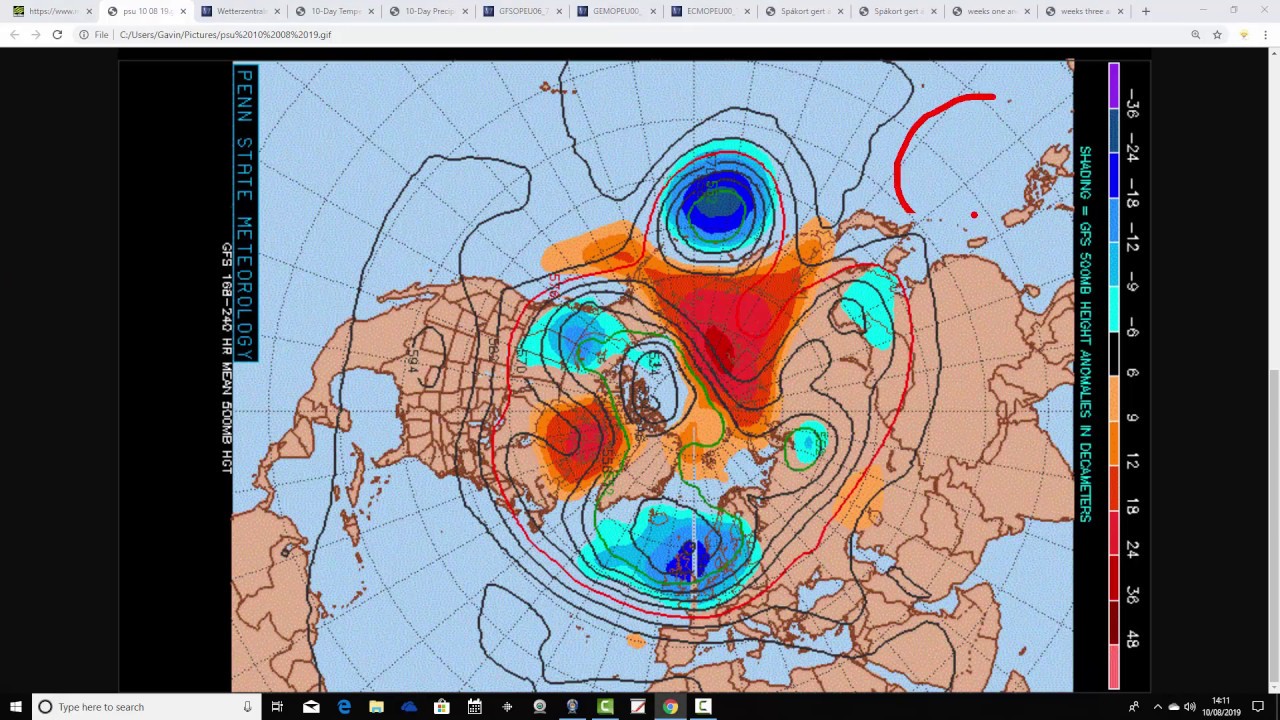Click the address bar file path
The height and width of the screenshot is (720, 1280).
(x=225, y=34)
